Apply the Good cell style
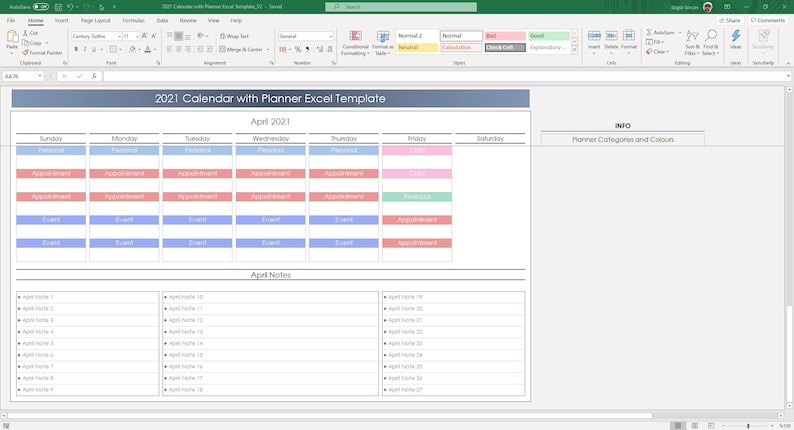This screenshot has height=430, width=794. click(x=549, y=36)
